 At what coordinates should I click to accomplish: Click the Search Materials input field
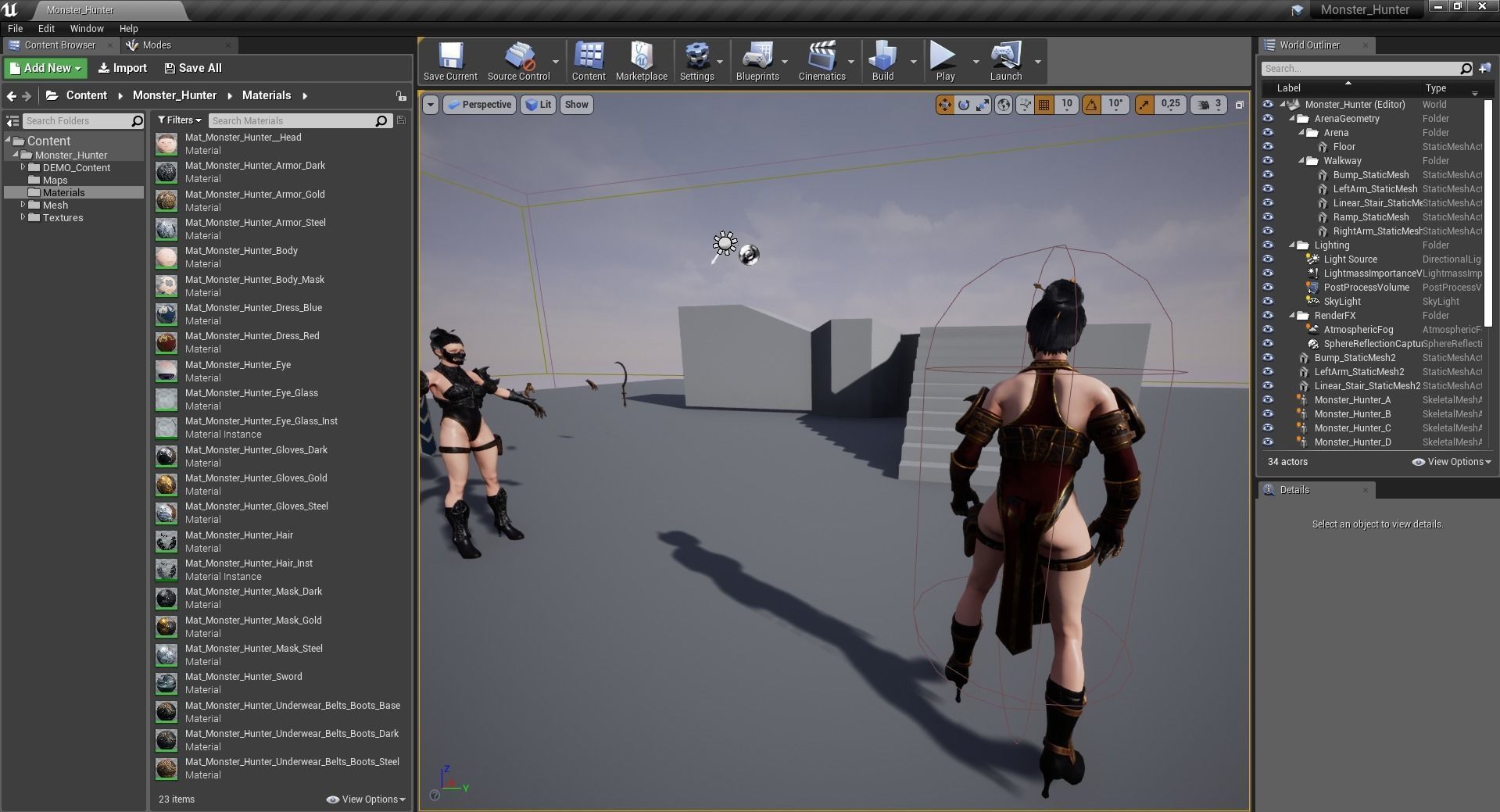pyautogui.click(x=300, y=120)
